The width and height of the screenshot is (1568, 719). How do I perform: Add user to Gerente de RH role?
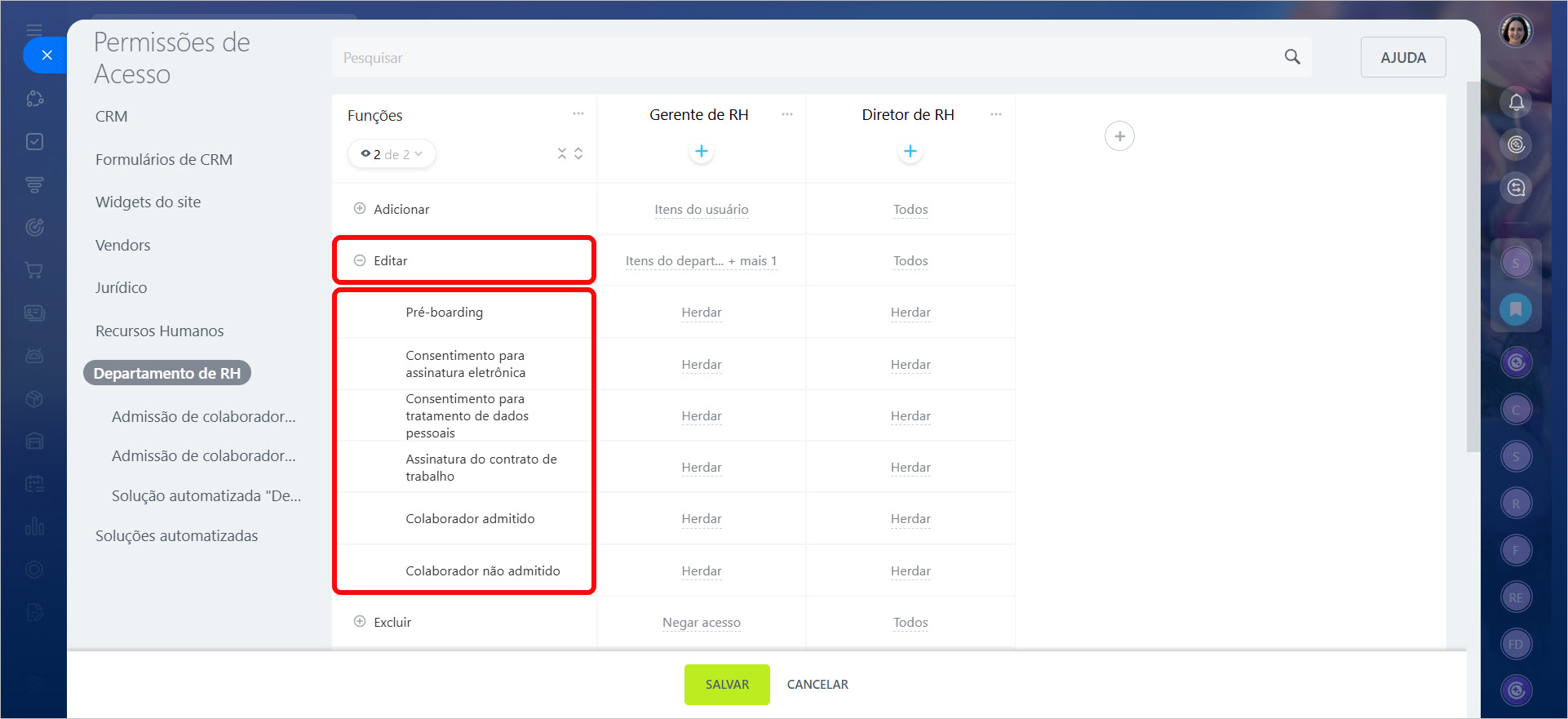tap(702, 151)
